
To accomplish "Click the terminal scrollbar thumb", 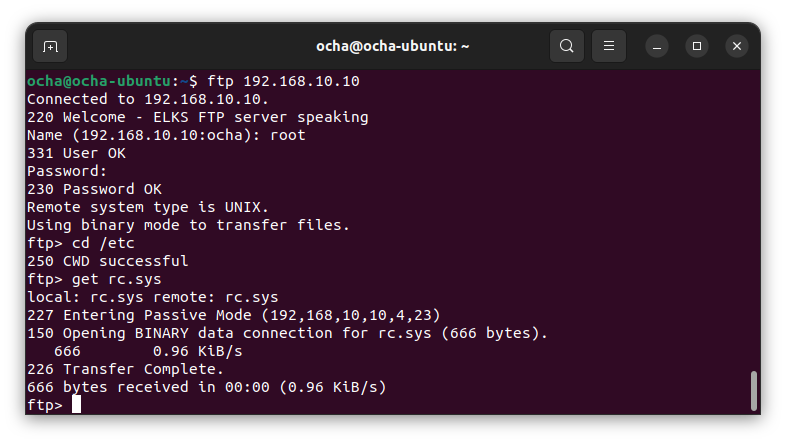I will [x=753, y=390].
